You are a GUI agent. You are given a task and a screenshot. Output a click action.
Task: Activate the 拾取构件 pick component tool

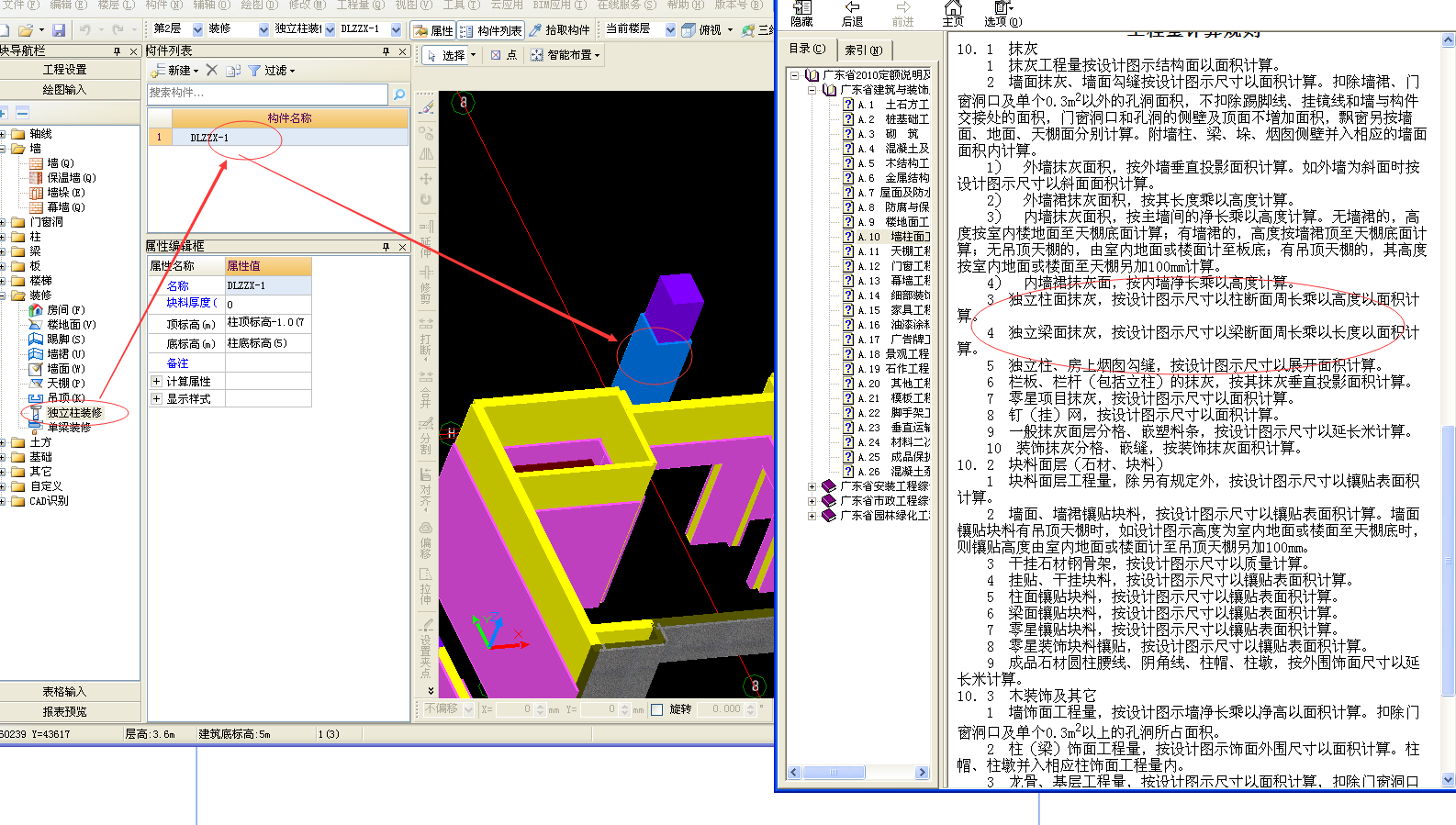pos(560,30)
